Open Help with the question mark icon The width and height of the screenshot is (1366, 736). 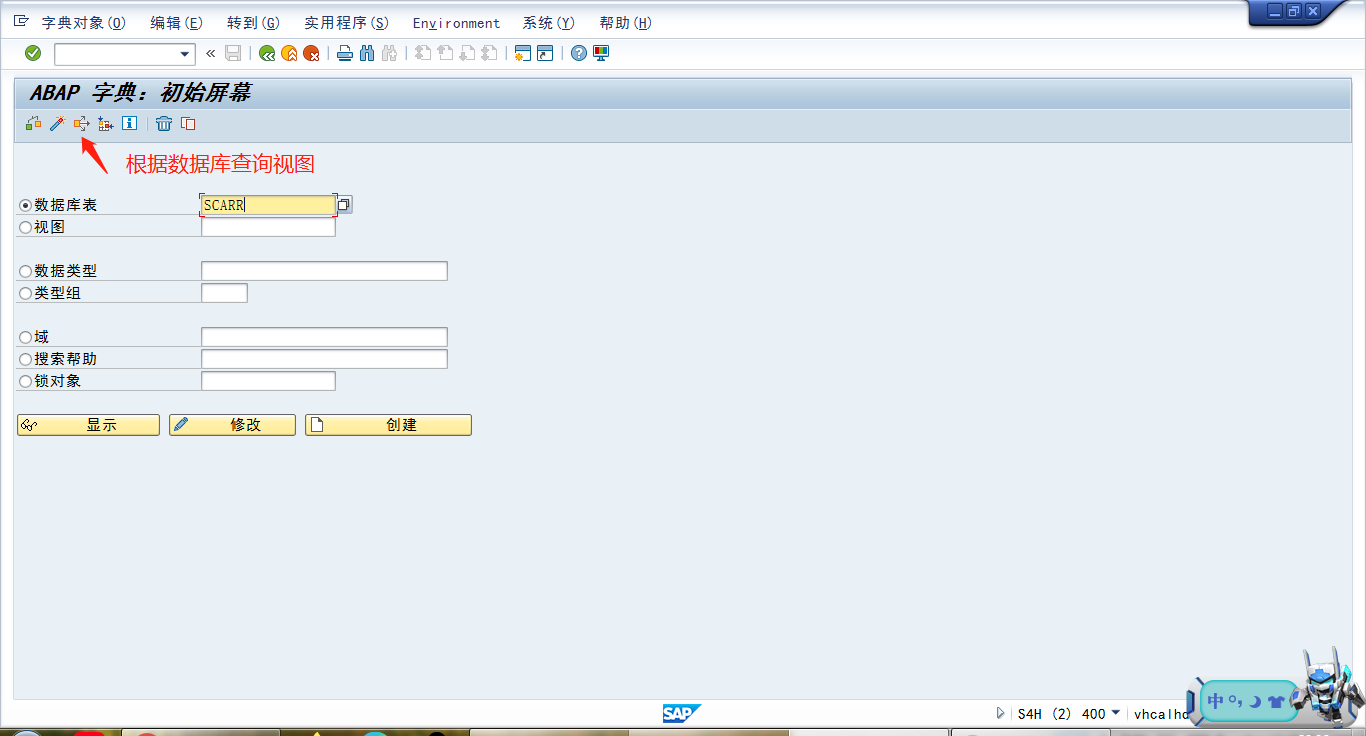(x=579, y=54)
